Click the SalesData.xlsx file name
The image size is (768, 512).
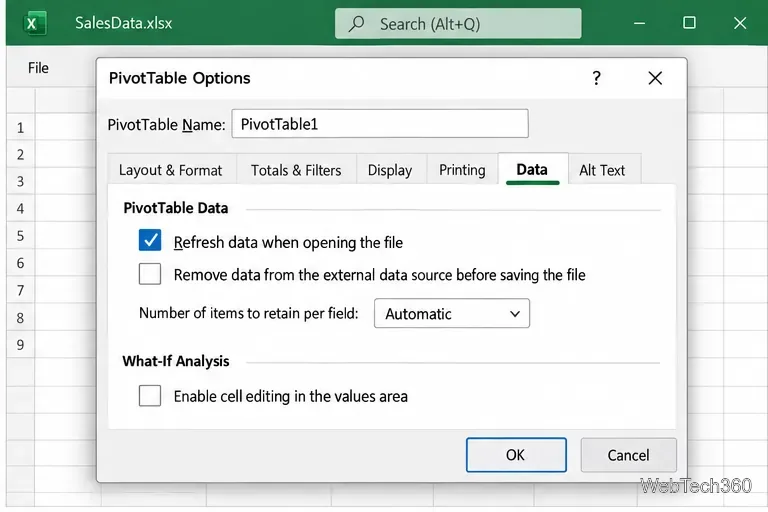tap(123, 23)
